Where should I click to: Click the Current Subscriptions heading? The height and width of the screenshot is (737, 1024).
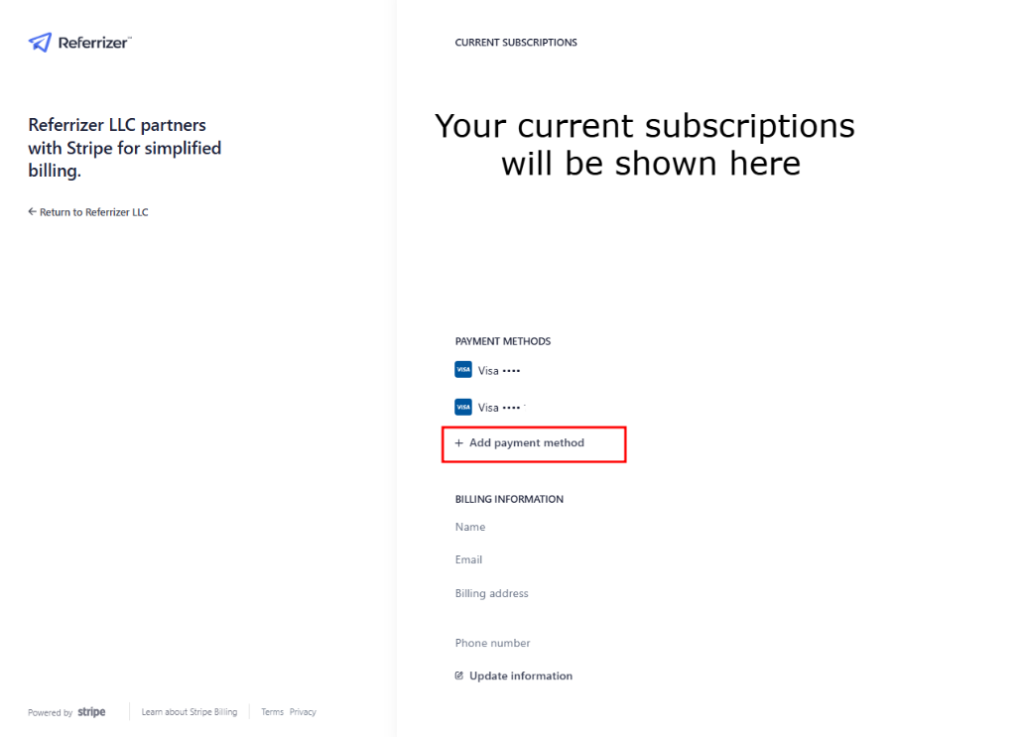tap(516, 43)
